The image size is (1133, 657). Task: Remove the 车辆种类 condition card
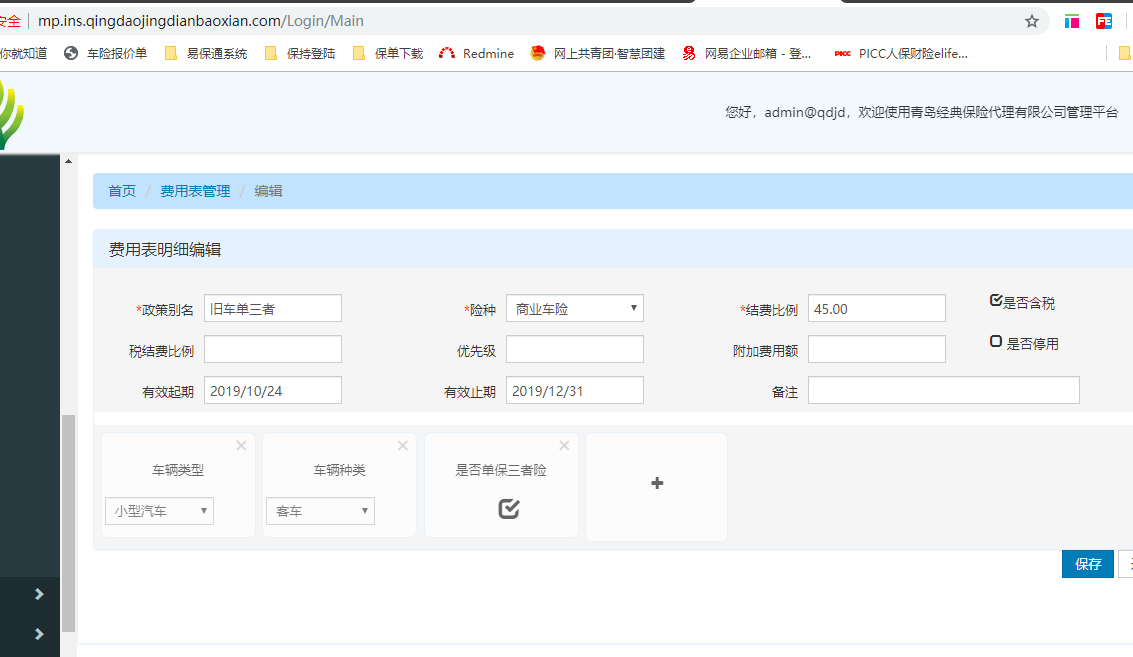[403, 446]
